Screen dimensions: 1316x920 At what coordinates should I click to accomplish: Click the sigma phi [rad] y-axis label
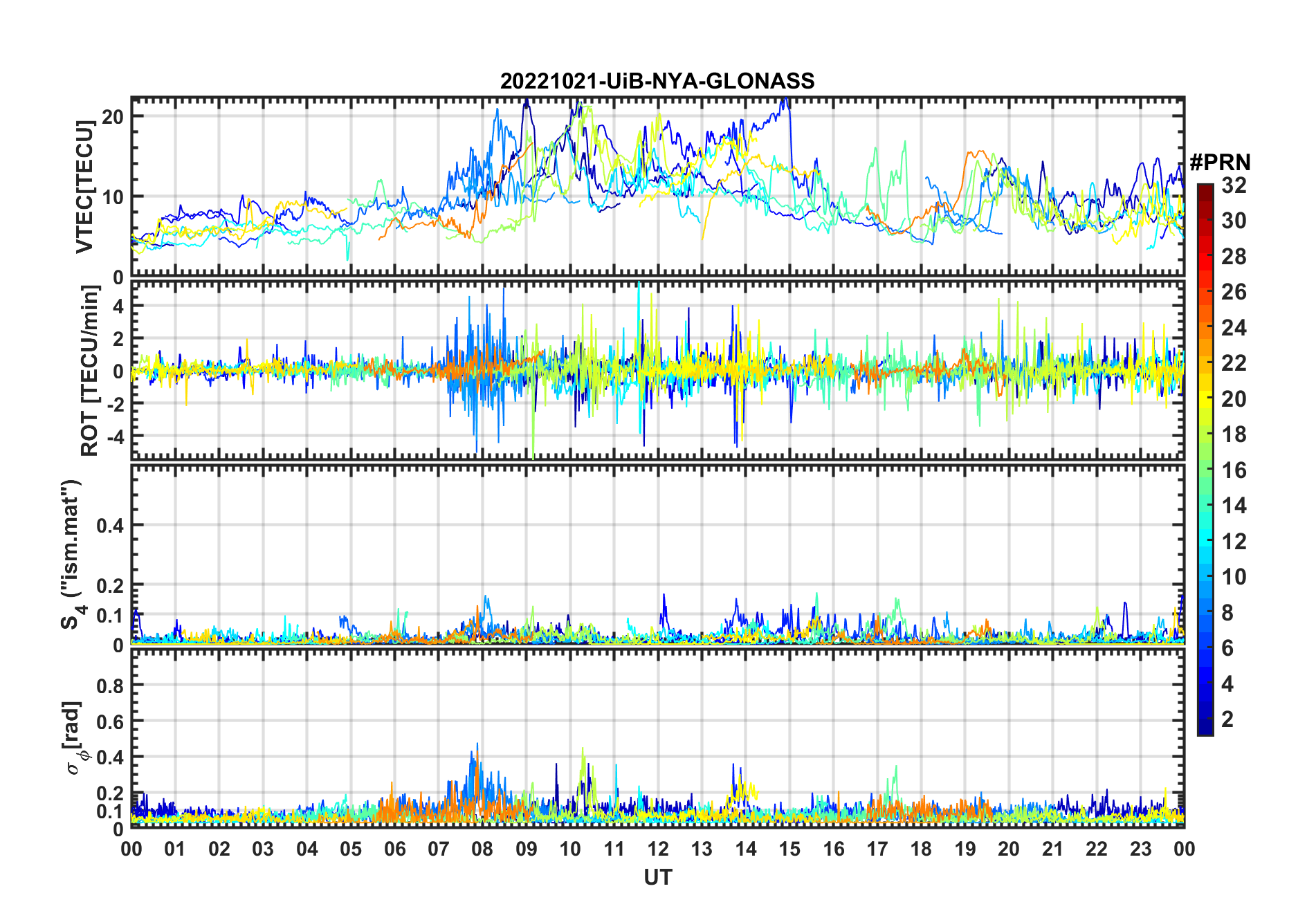(74, 738)
